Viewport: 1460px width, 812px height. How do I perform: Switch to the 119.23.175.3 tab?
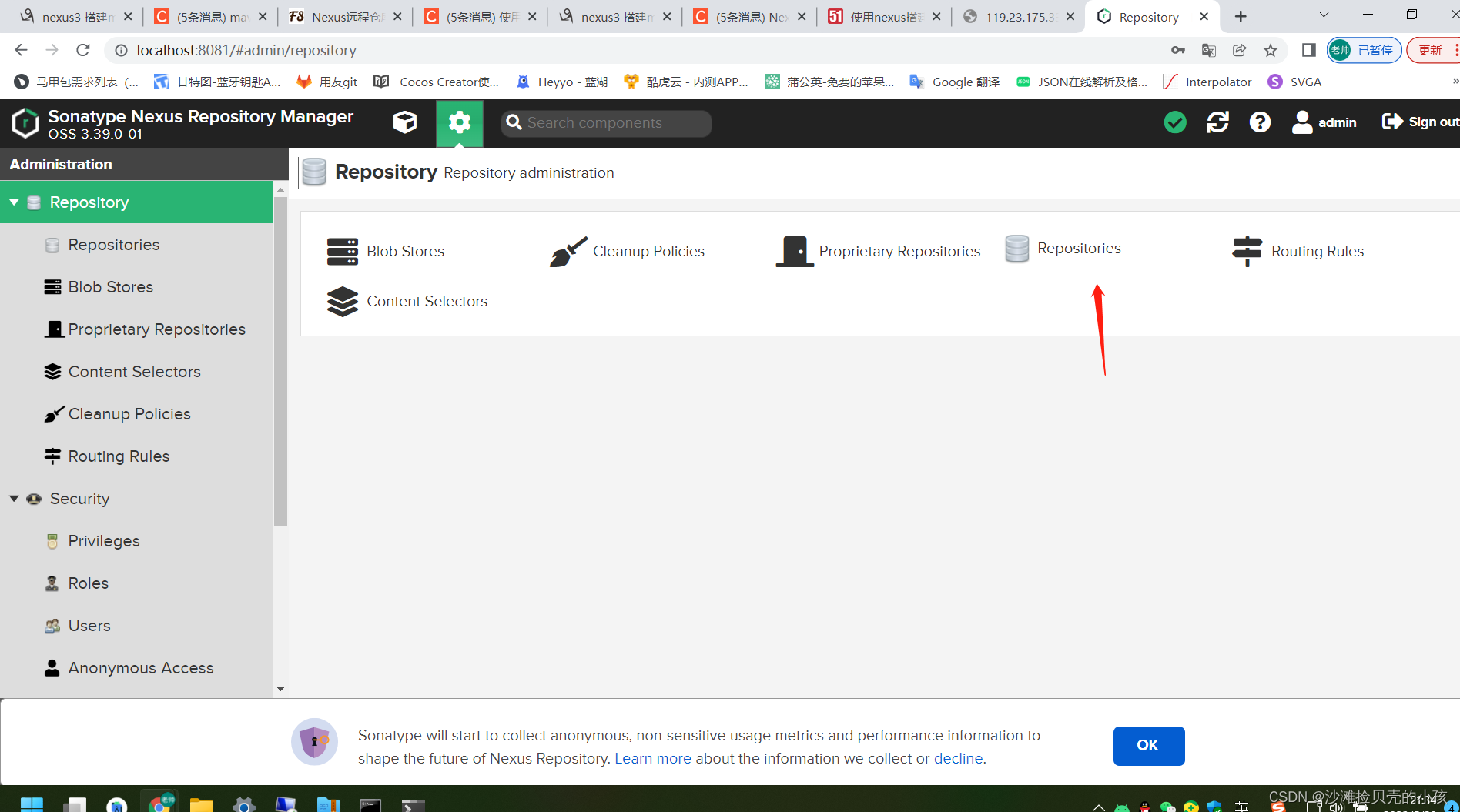click(1020, 17)
